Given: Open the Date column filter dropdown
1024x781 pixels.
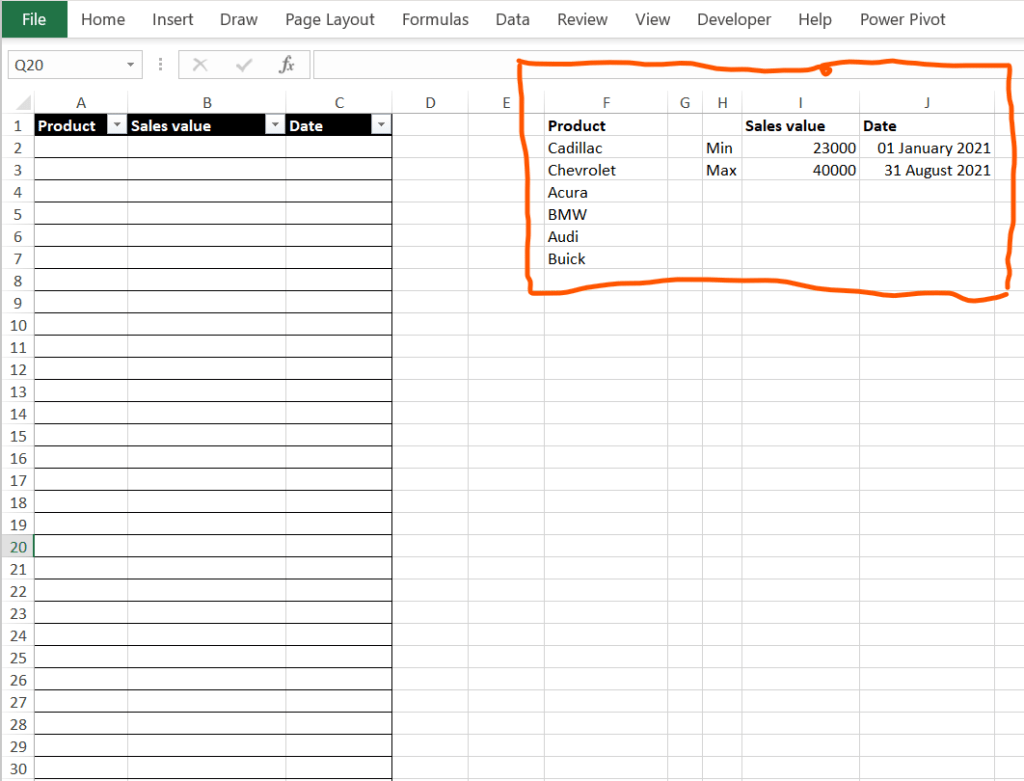Looking at the screenshot, I should 381,125.
